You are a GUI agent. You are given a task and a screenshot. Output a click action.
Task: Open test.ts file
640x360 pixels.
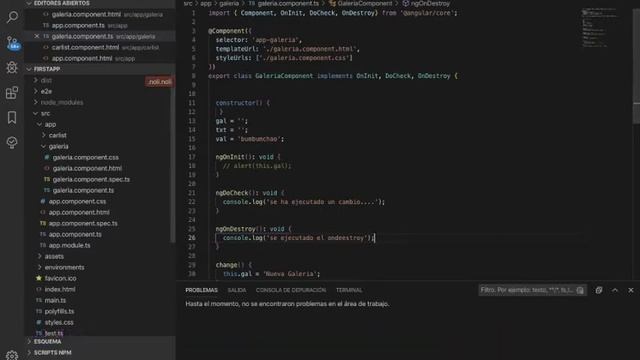[54, 333]
